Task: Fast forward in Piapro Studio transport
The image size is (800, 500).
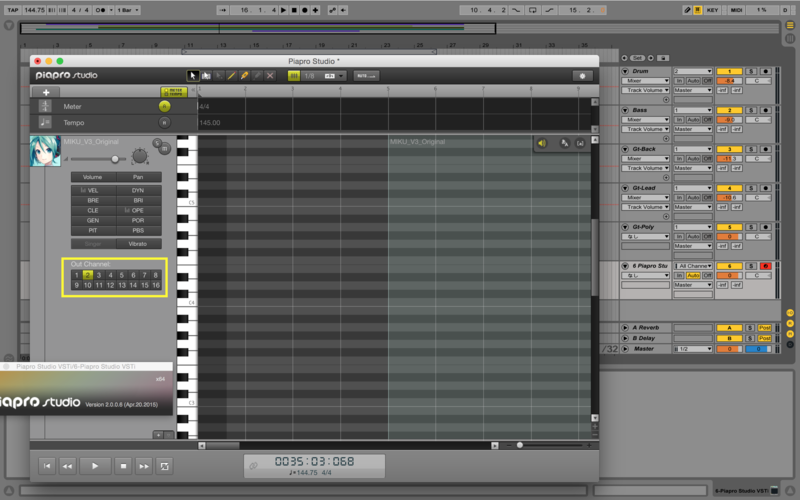Action: (144, 466)
